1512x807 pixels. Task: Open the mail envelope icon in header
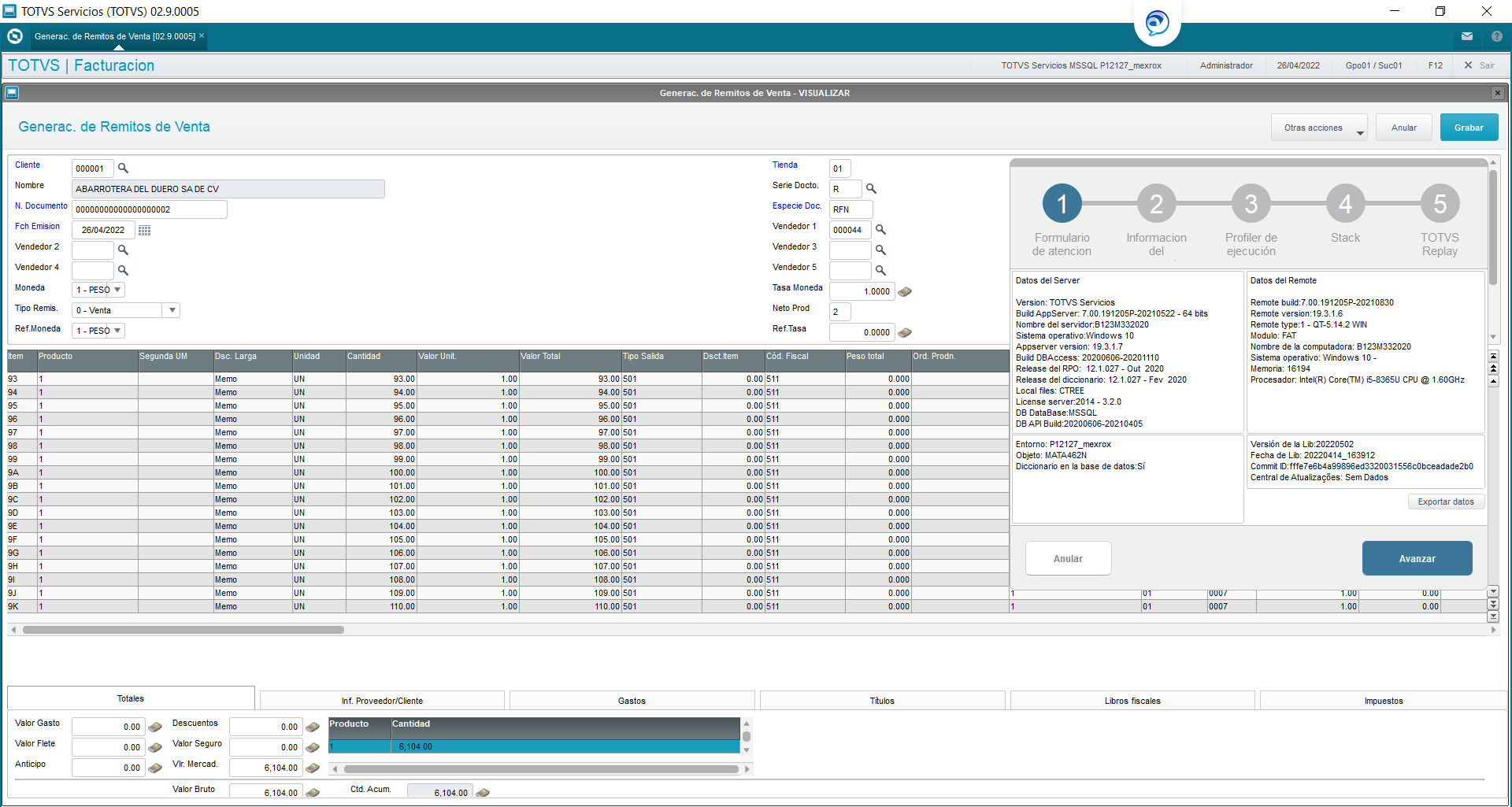(x=1467, y=36)
